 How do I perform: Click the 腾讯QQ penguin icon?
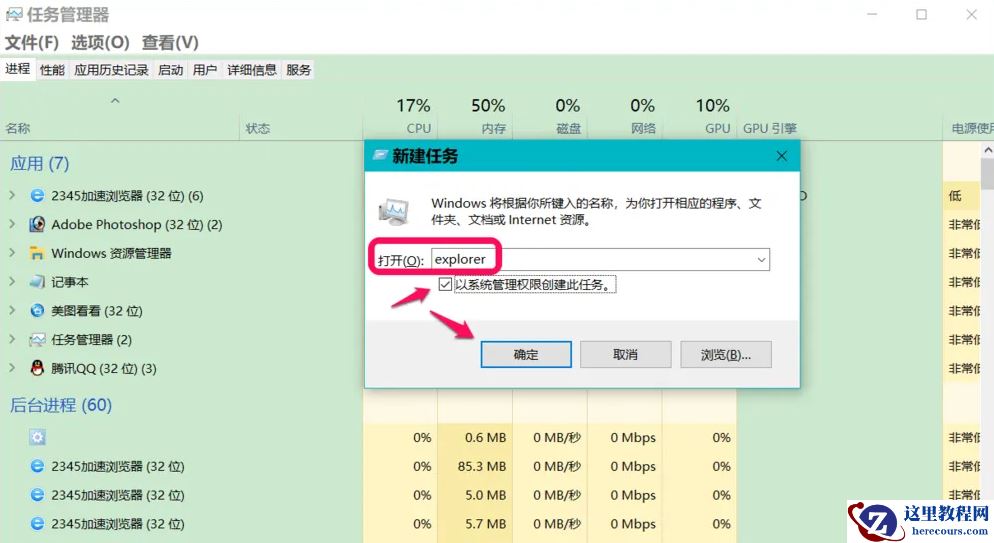37,368
